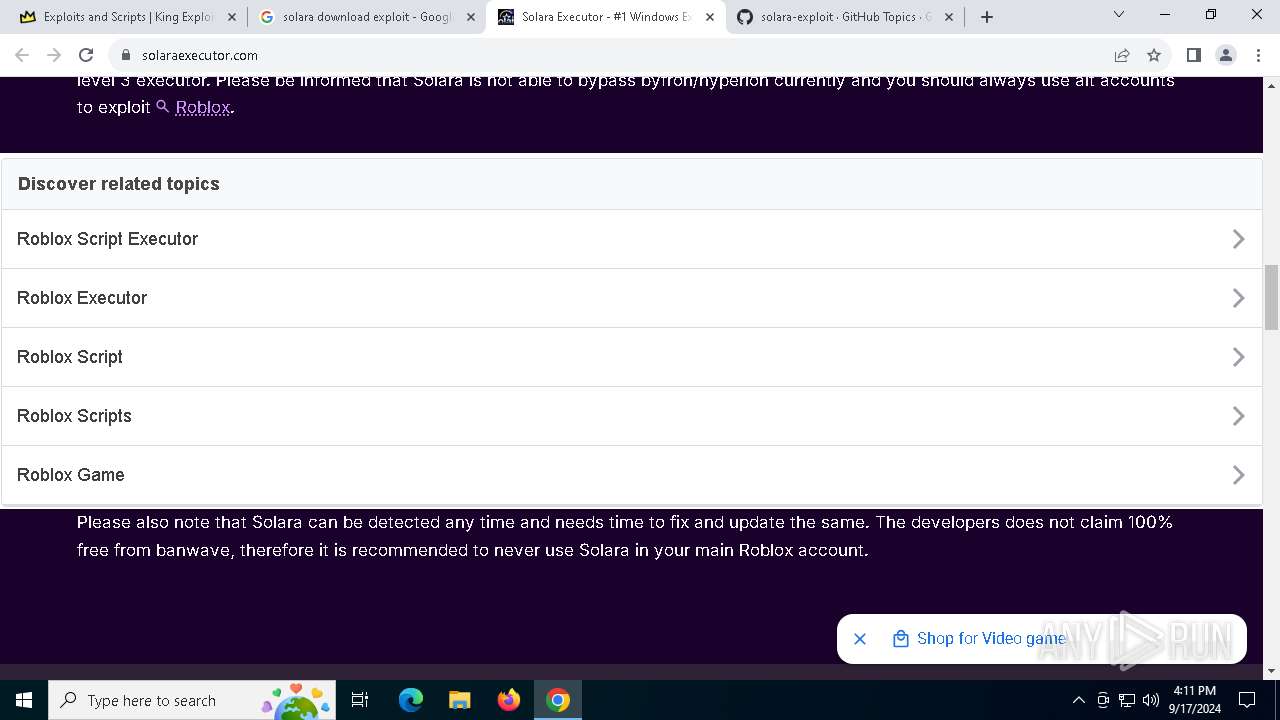Expand chevron for Roblox Executor
This screenshot has width=1280, height=720.
(x=1238, y=298)
